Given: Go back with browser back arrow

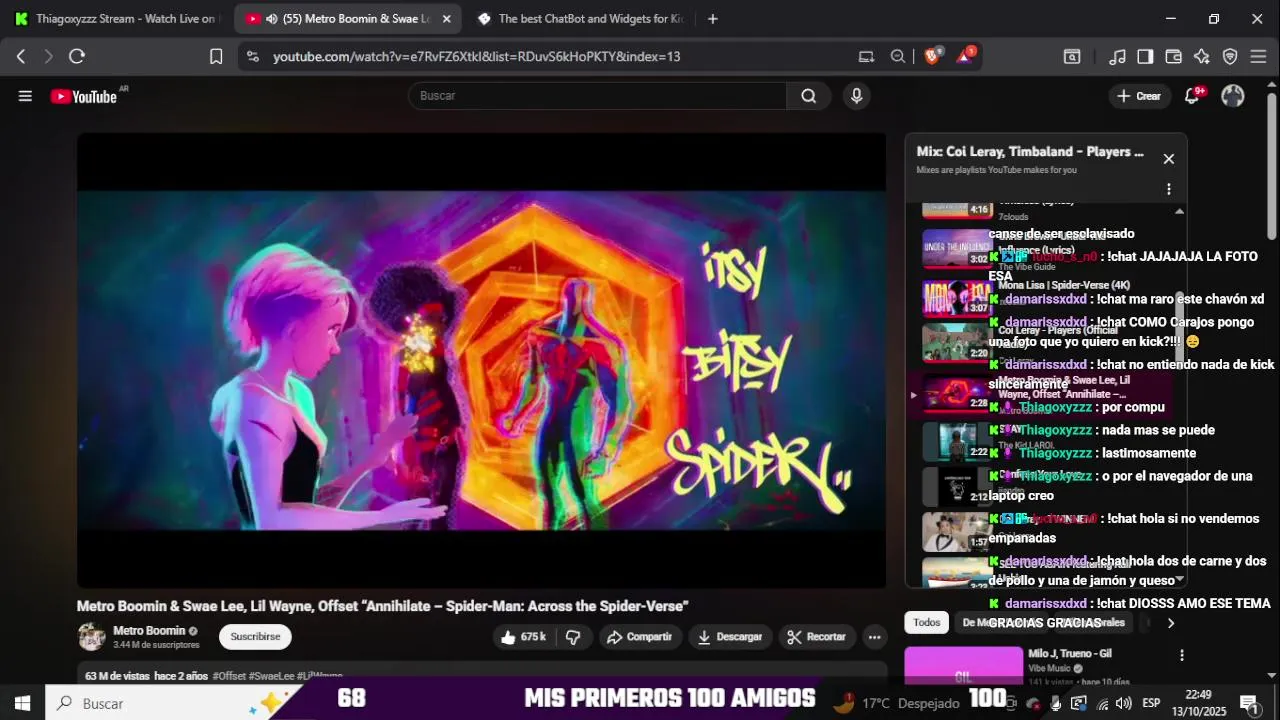Looking at the screenshot, I should [x=21, y=57].
